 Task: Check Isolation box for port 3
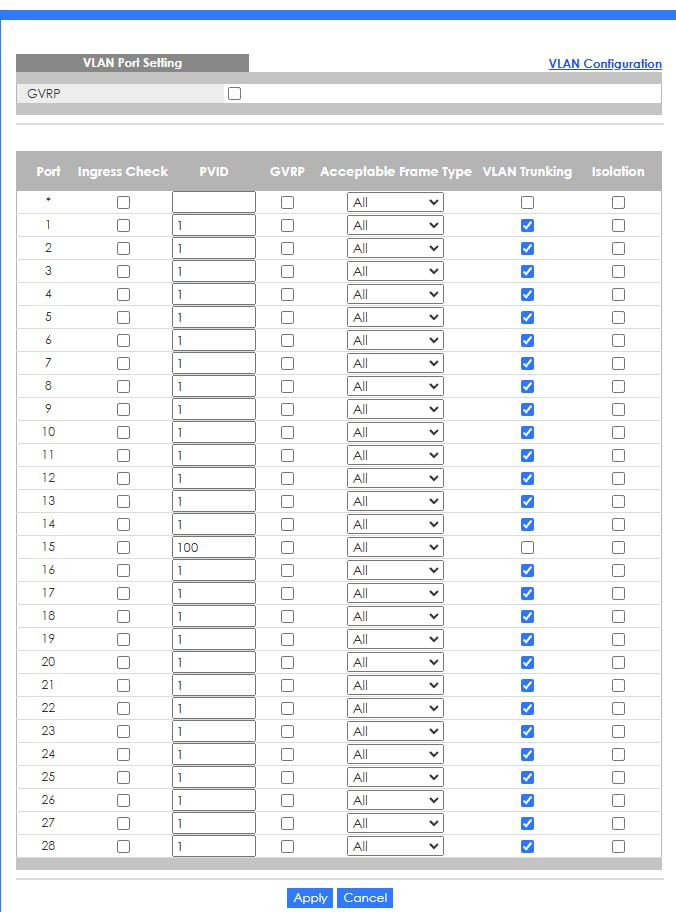pos(618,272)
